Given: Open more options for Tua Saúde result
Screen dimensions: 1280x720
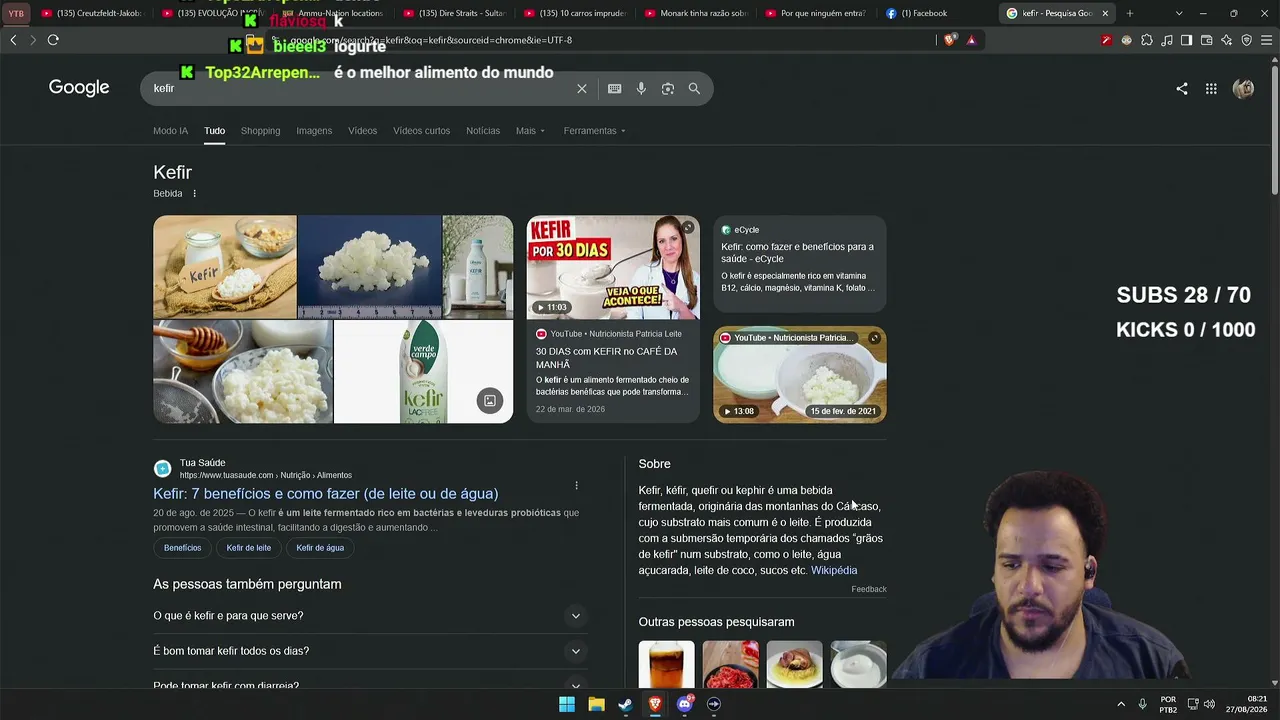Looking at the screenshot, I should [576, 485].
